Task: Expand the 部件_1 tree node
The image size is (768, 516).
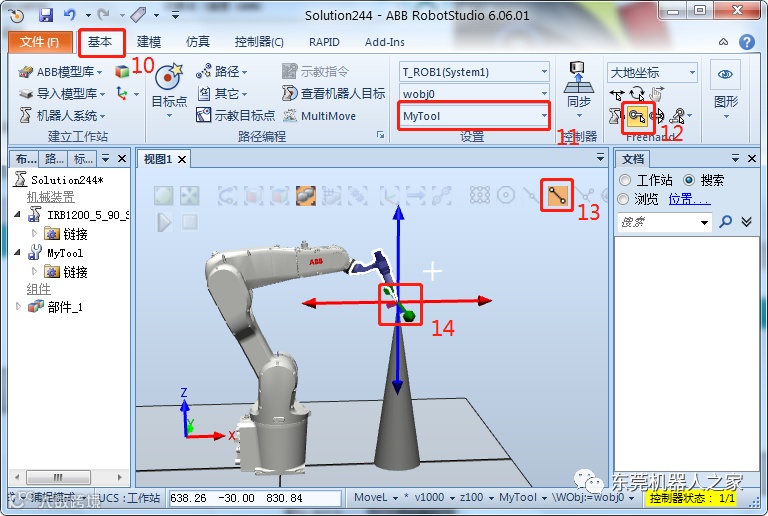Action: 18,306
